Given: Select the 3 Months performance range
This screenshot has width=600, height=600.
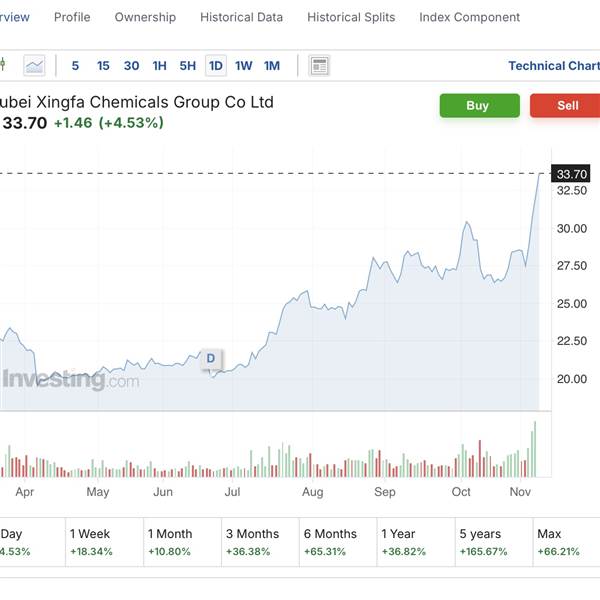Looking at the screenshot, I should 257,542.
